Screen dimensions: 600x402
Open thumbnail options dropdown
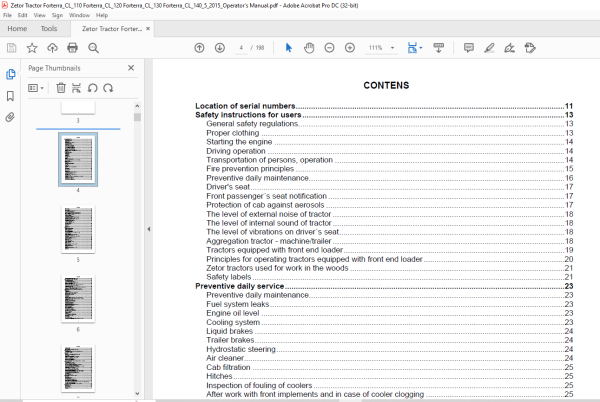pyautogui.click(x=36, y=88)
